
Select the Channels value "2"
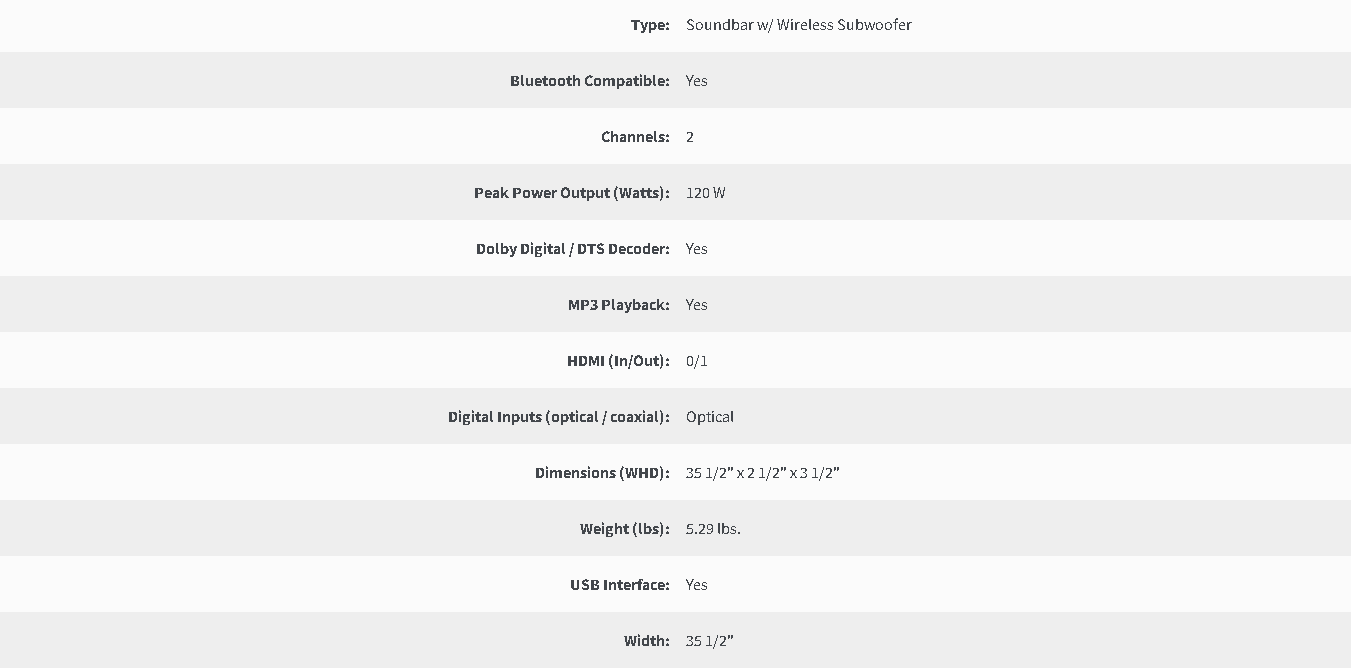[x=690, y=137]
